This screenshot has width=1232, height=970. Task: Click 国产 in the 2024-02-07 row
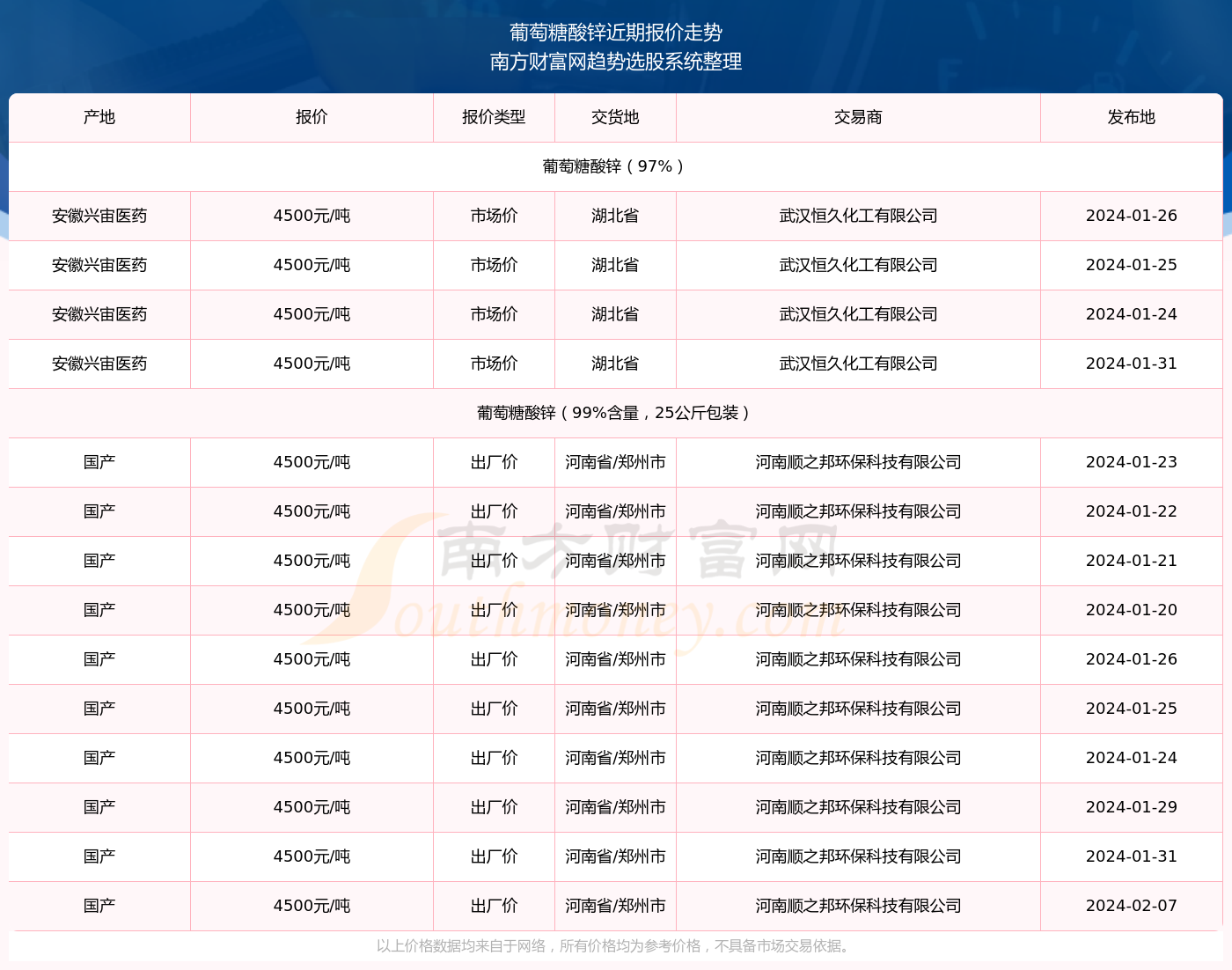[x=99, y=906]
